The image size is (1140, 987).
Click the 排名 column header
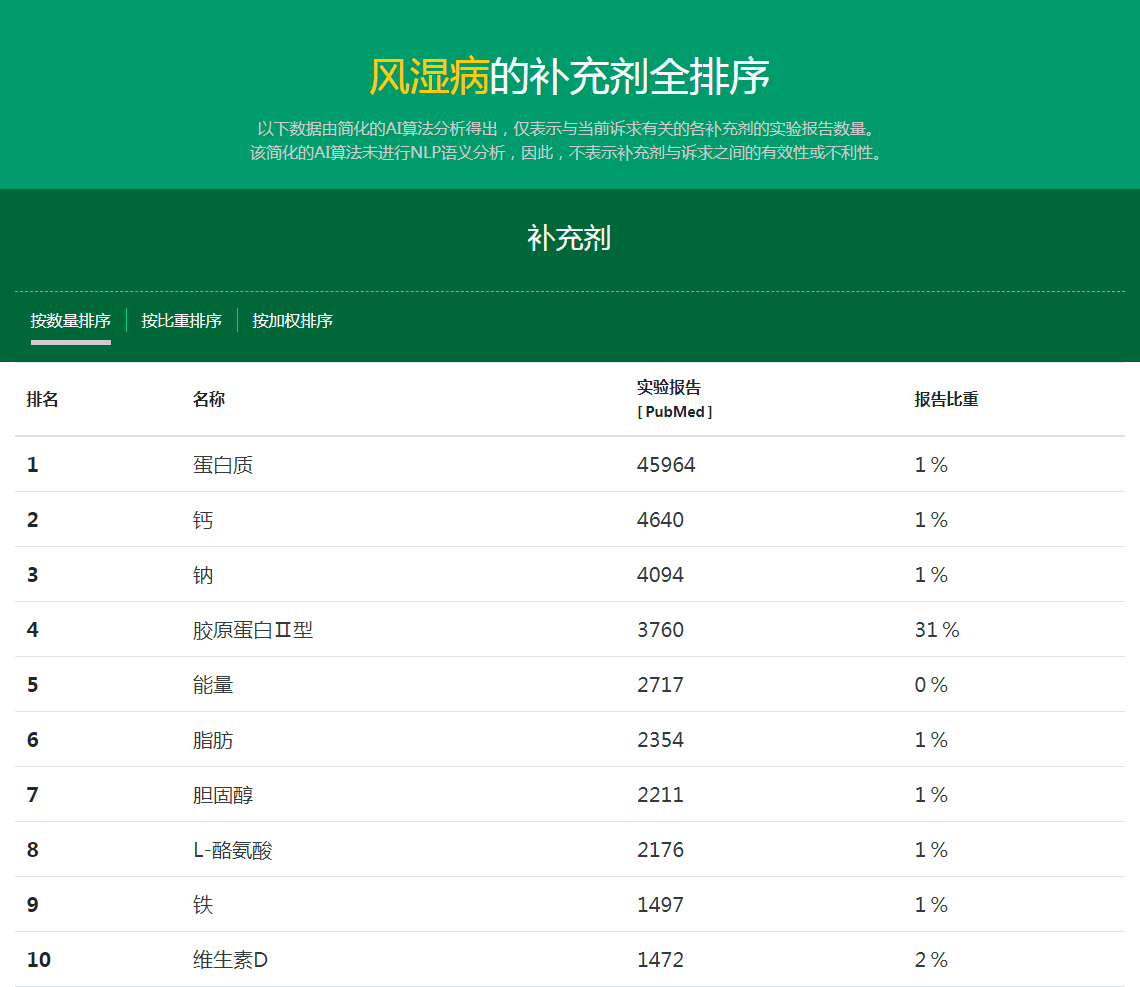(x=43, y=399)
